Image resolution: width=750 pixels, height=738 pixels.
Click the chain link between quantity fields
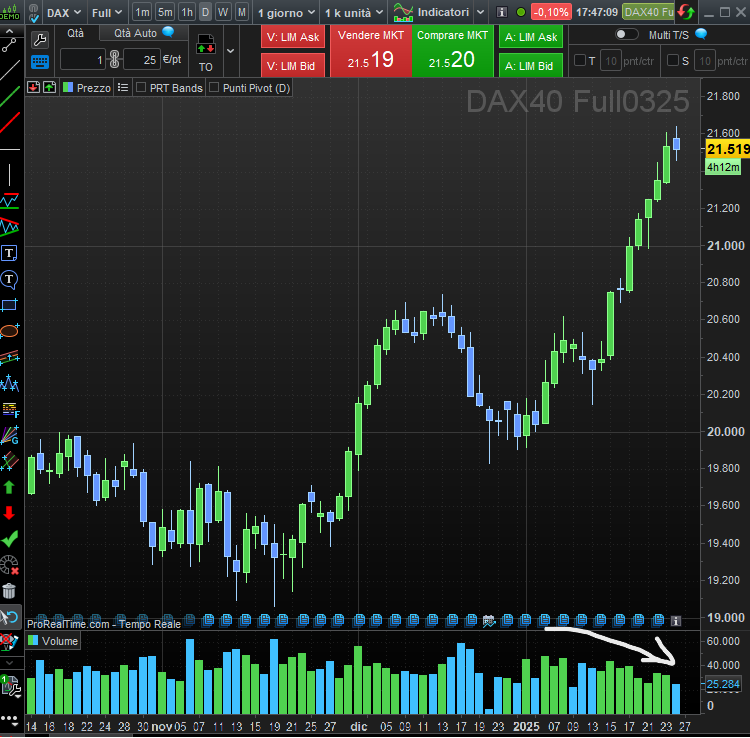click(x=114, y=59)
